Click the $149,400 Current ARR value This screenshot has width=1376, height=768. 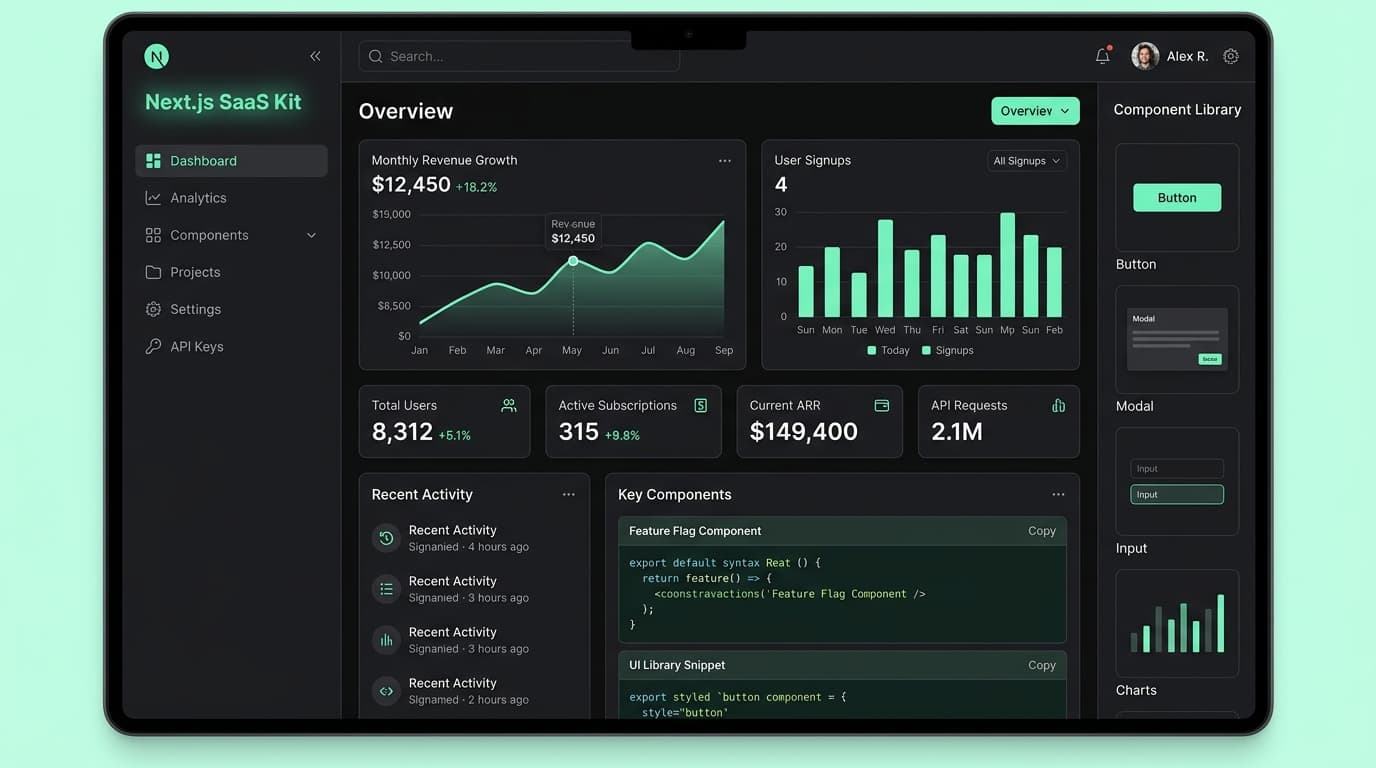pyautogui.click(x=804, y=432)
